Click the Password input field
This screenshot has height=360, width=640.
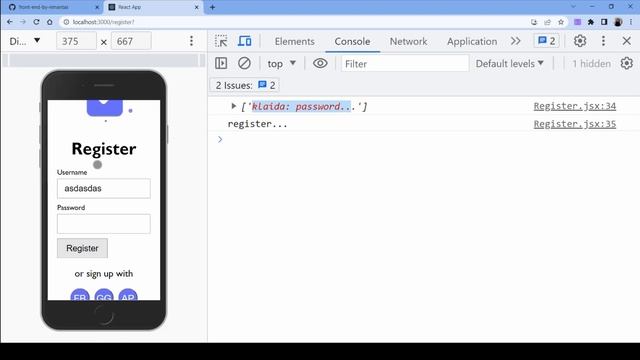[104, 224]
